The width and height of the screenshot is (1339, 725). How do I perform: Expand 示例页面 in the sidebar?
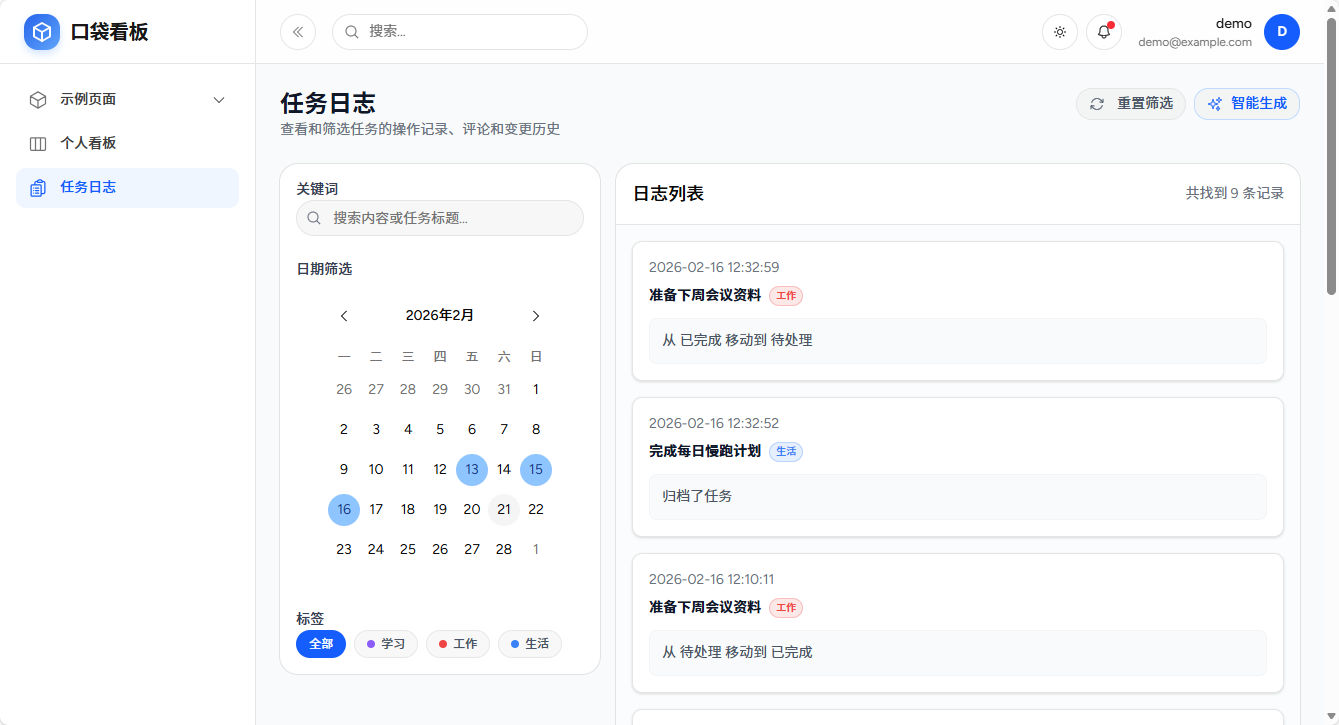(x=218, y=99)
